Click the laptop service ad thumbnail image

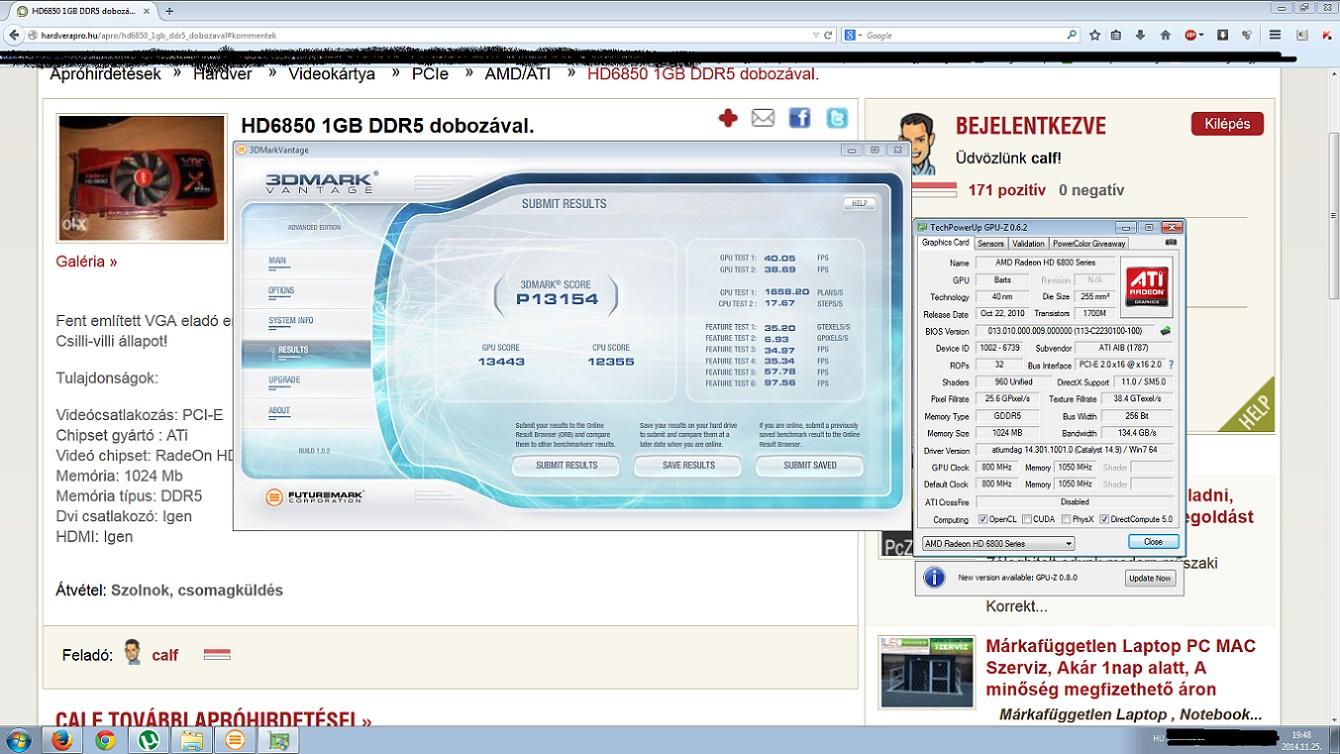[927, 672]
